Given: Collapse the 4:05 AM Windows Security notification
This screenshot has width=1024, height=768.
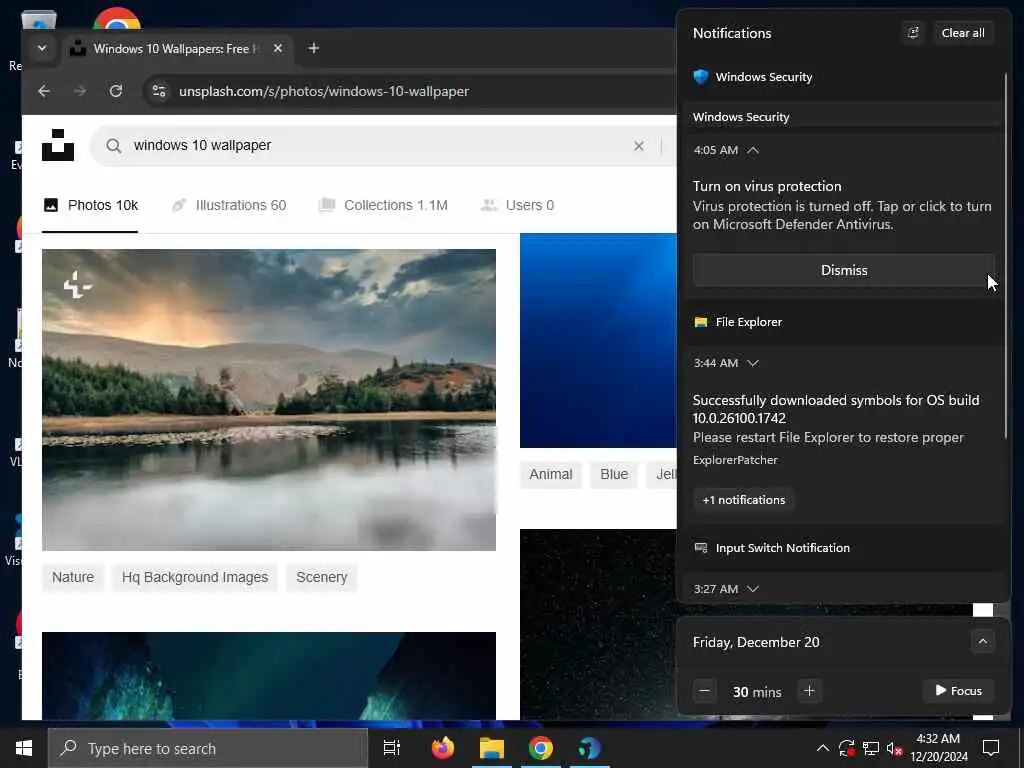Looking at the screenshot, I should [753, 150].
